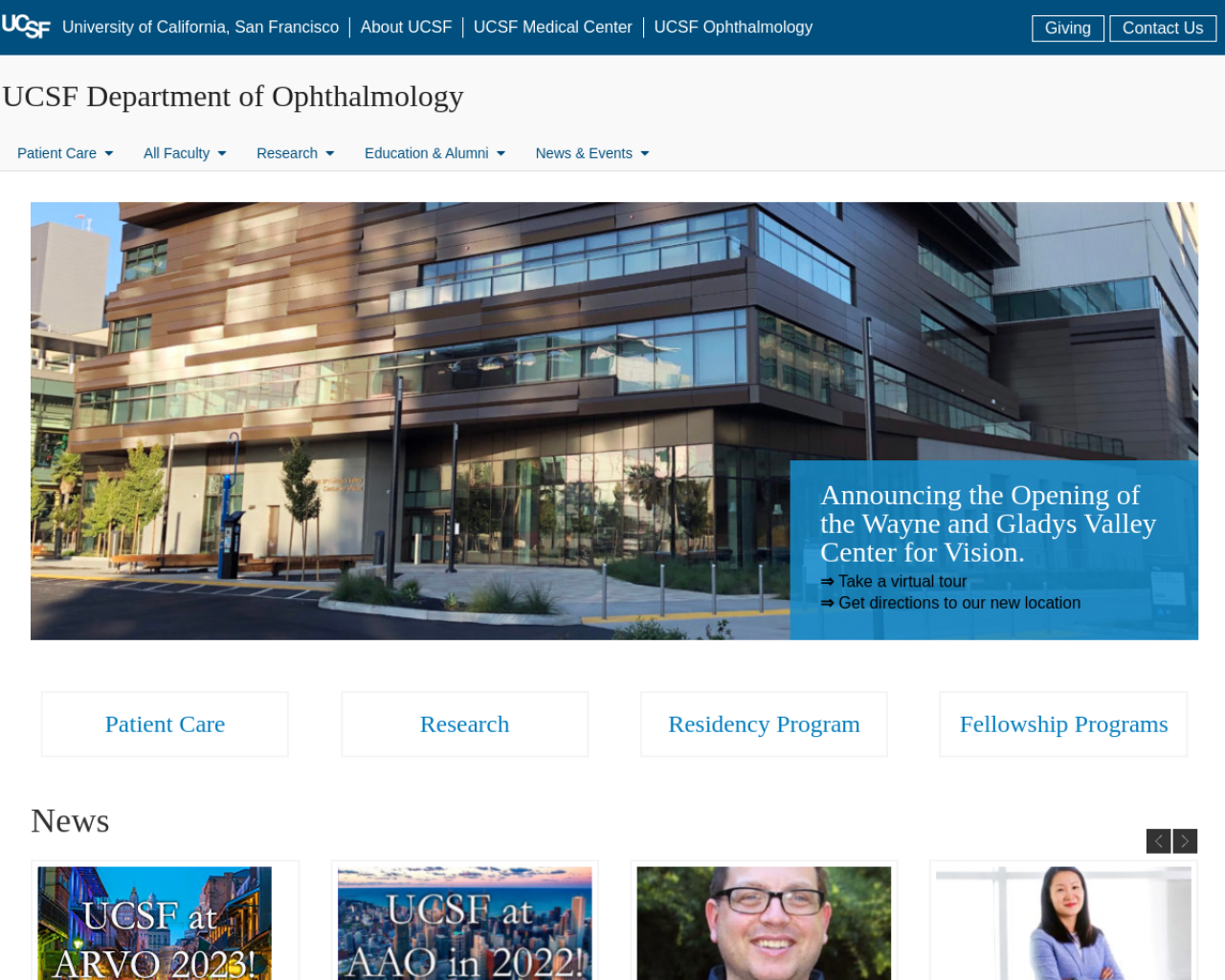Image resolution: width=1225 pixels, height=980 pixels.
Task: Expand the All Faculty dropdown menu
Action: pyautogui.click(x=185, y=153)
